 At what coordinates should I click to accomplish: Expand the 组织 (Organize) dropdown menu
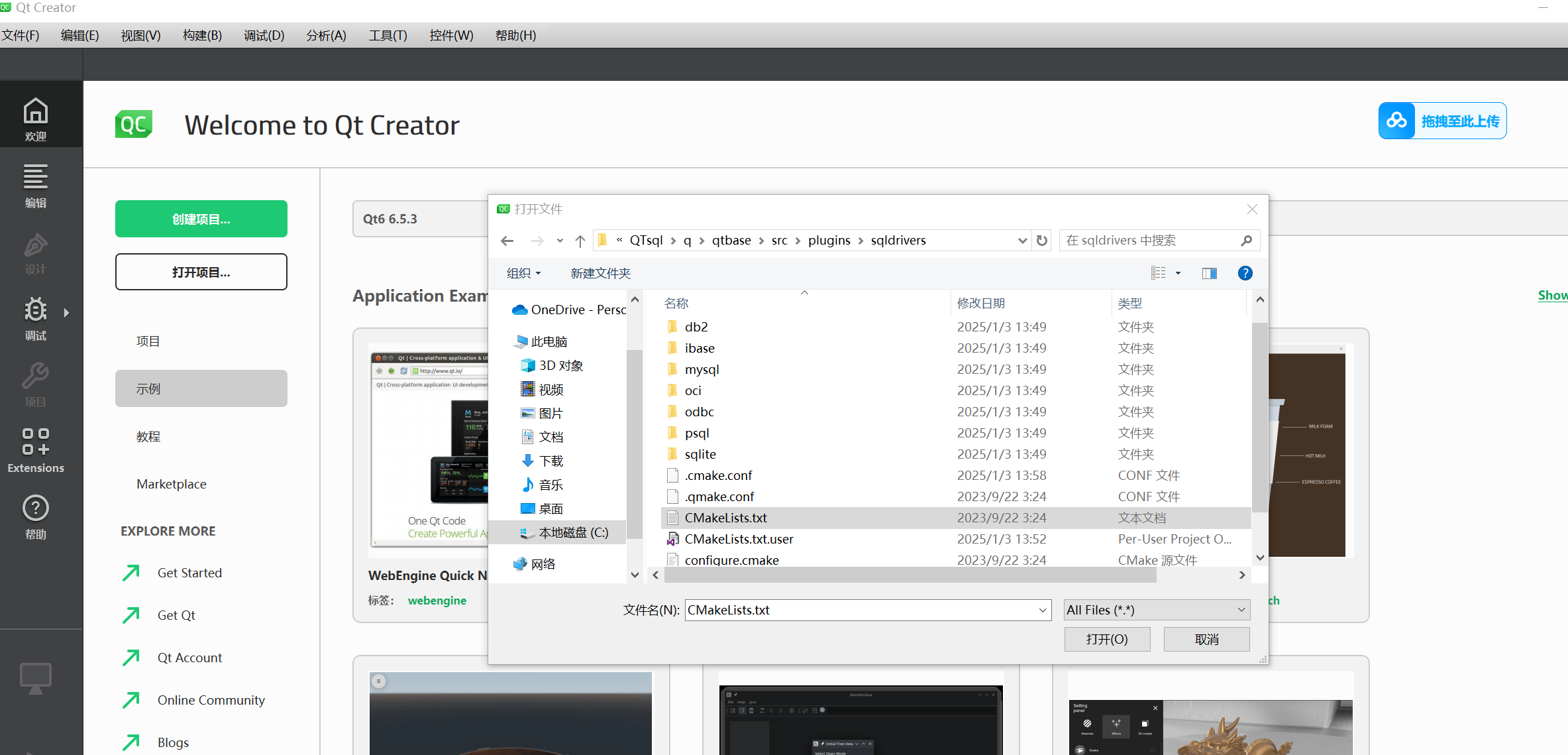[523, 273]
